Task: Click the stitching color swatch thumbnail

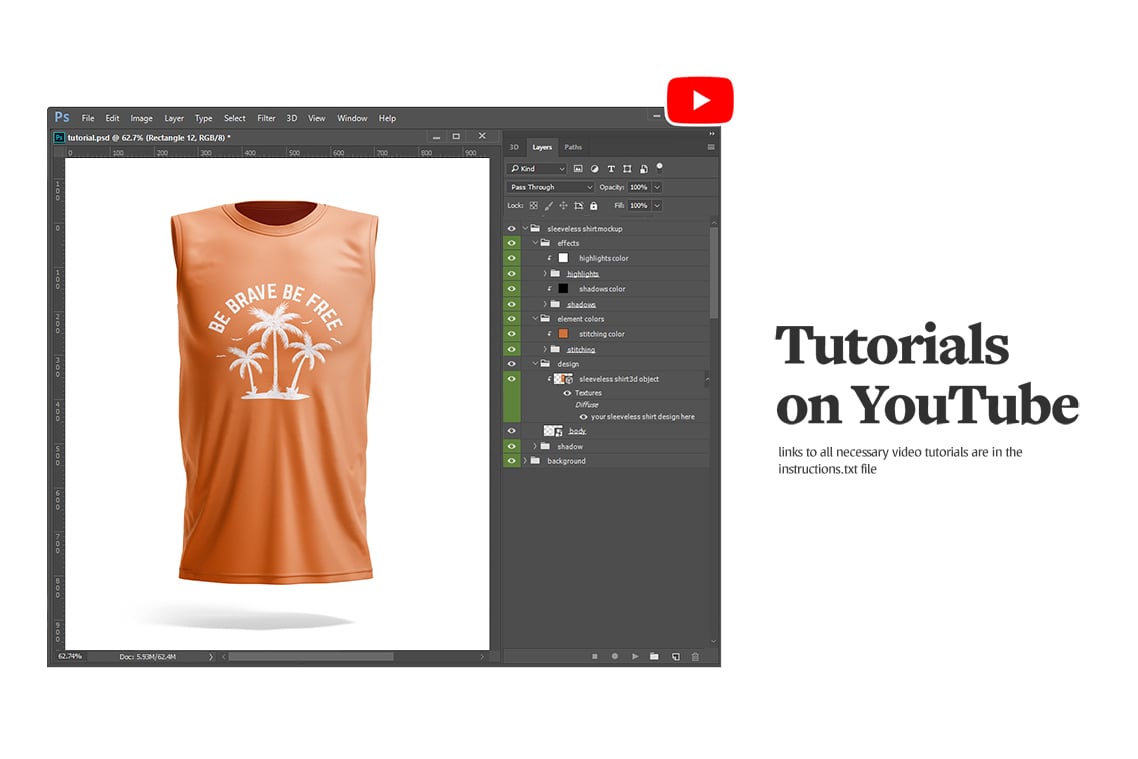Action: [x=563, y=334]
